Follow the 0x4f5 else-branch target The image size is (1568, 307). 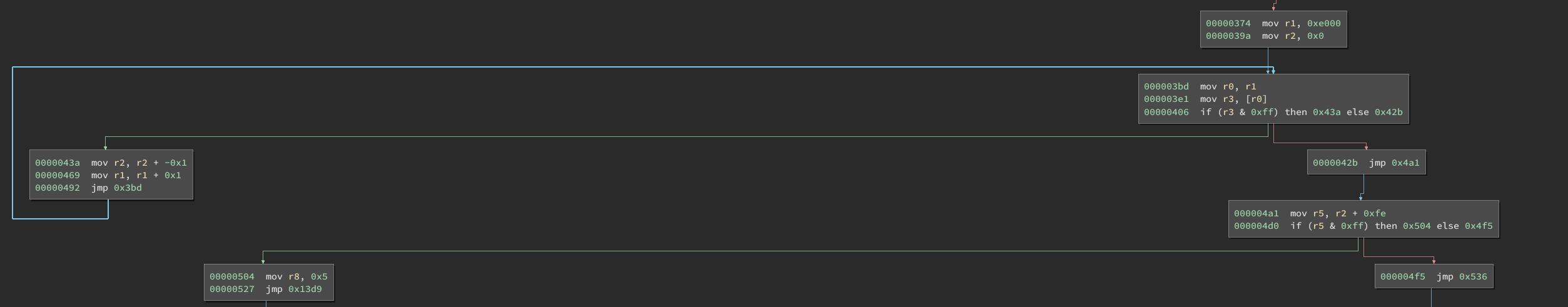[1479, 226]
